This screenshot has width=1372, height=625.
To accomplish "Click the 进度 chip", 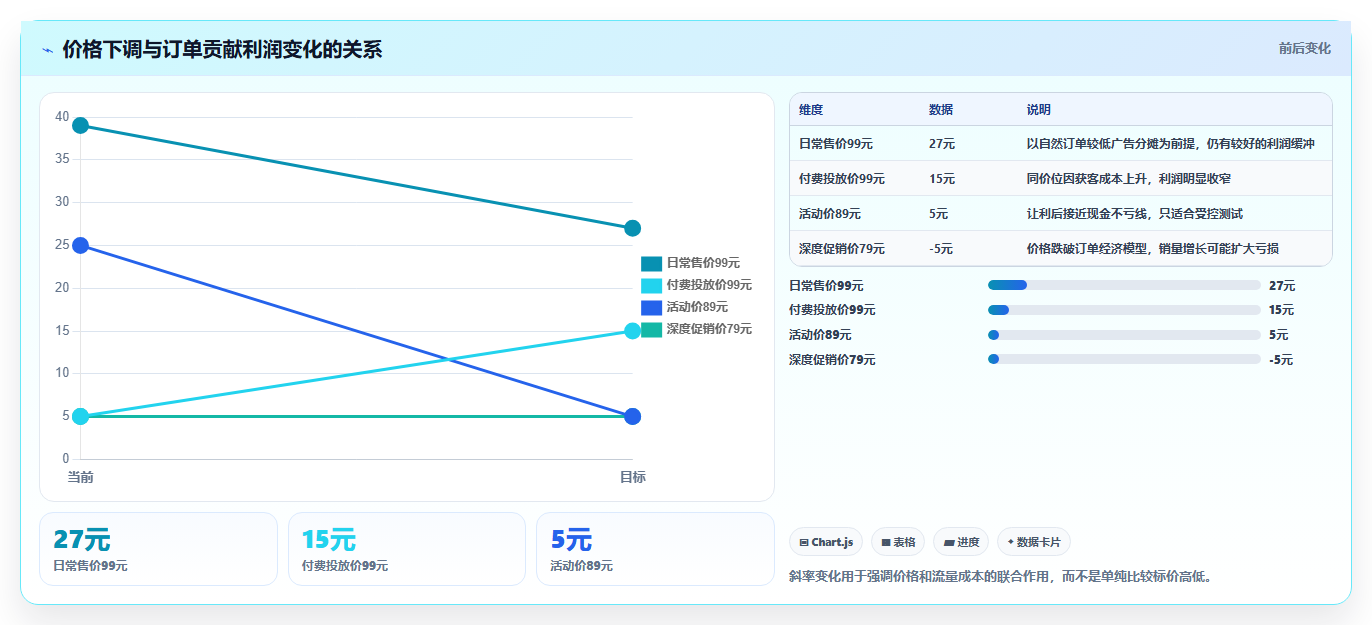I will point(961,542).
